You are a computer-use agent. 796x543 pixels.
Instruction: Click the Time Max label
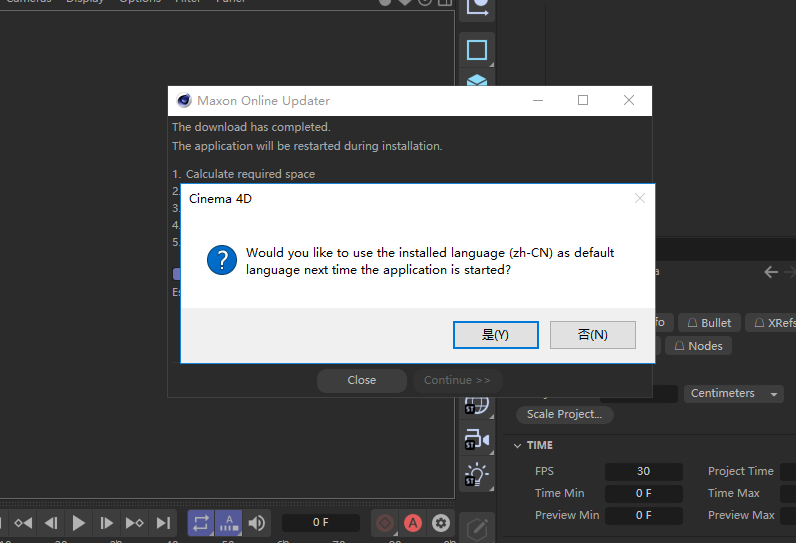(x=734, y=493)
